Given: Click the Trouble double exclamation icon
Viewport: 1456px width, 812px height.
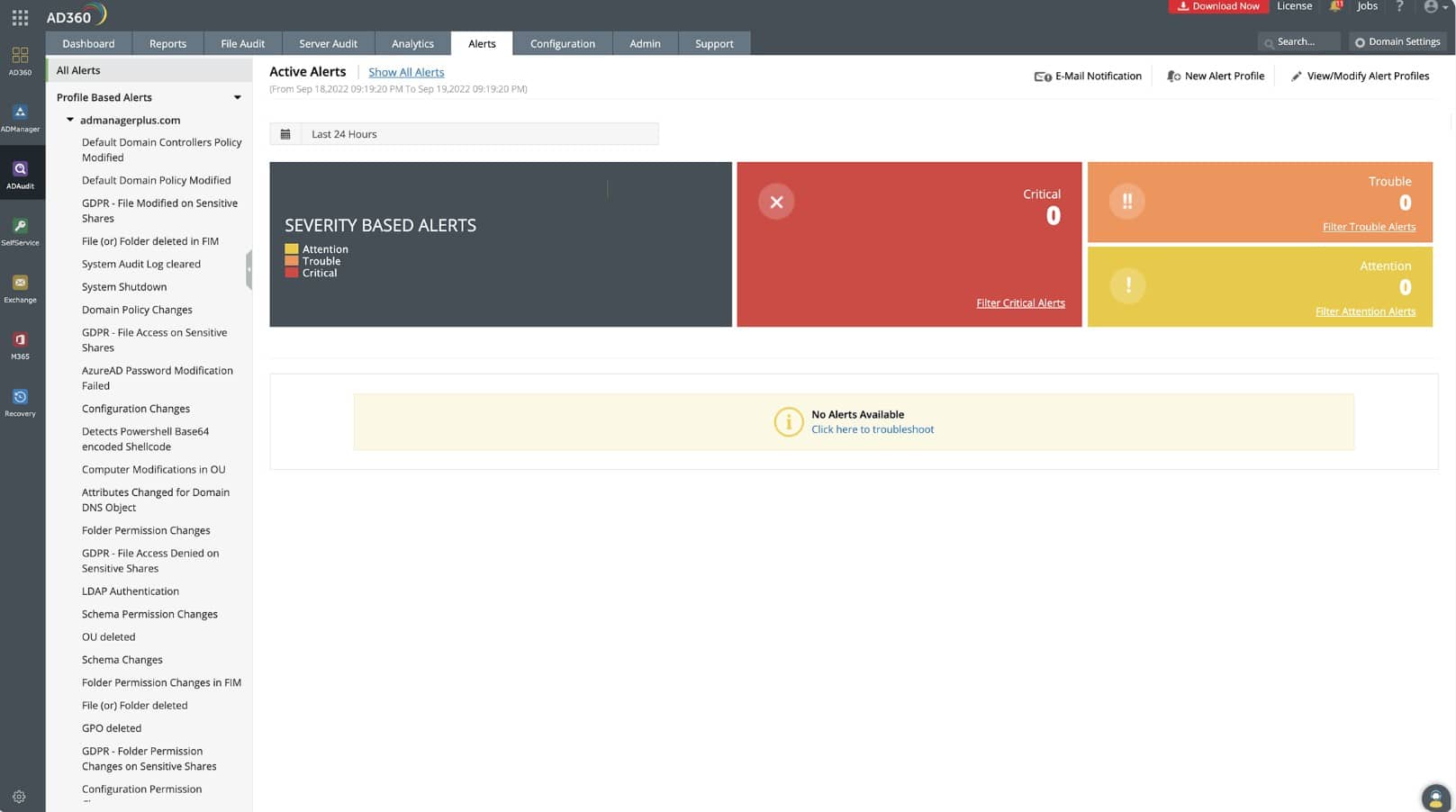Looking at the screenshot, I should (1127, 201).
